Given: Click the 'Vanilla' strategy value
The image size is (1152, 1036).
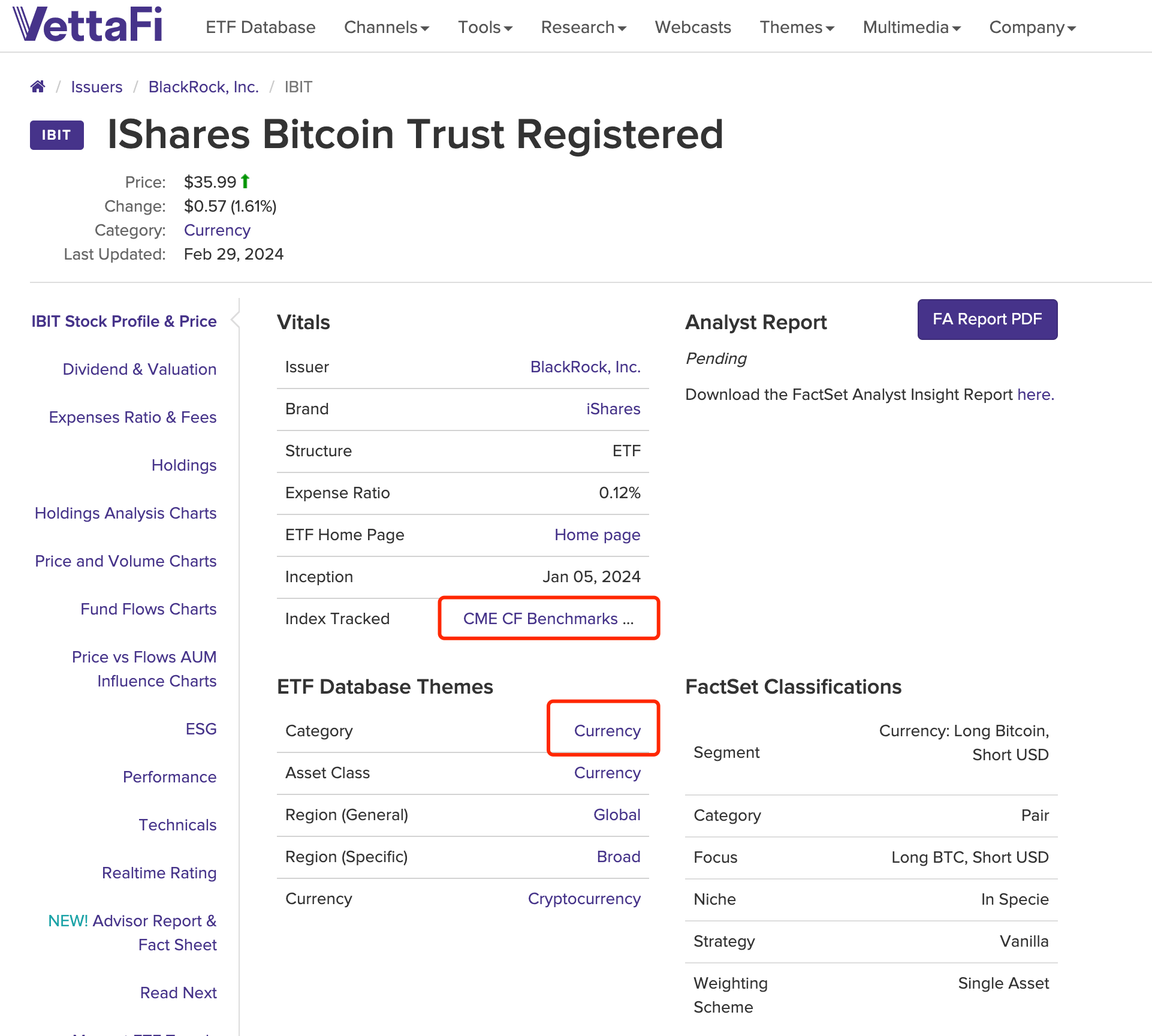Looking at the screenshot, I should (x=1024, y=941).
